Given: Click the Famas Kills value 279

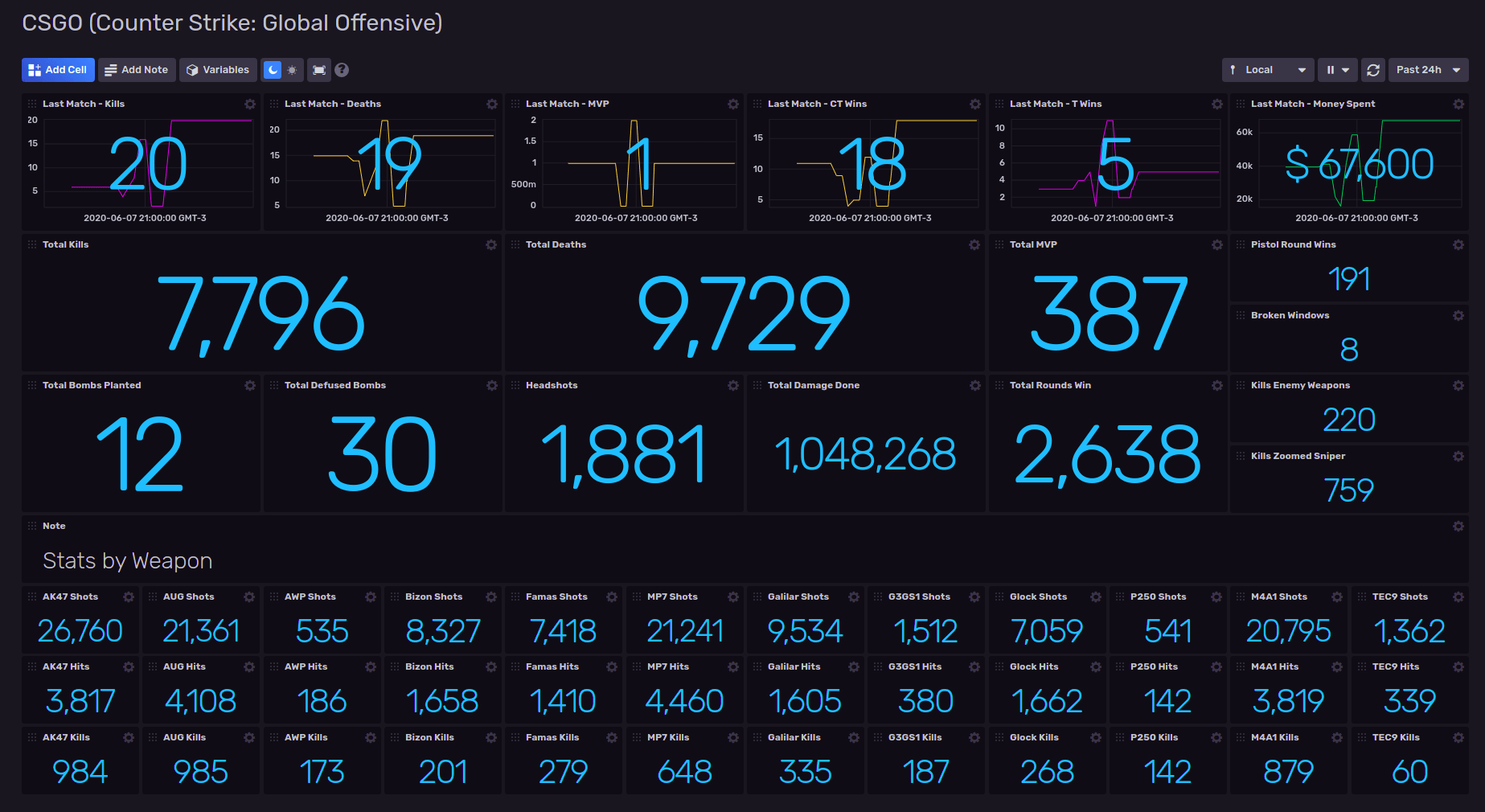Looking at the screenshot, I should [x=564, y=772].
